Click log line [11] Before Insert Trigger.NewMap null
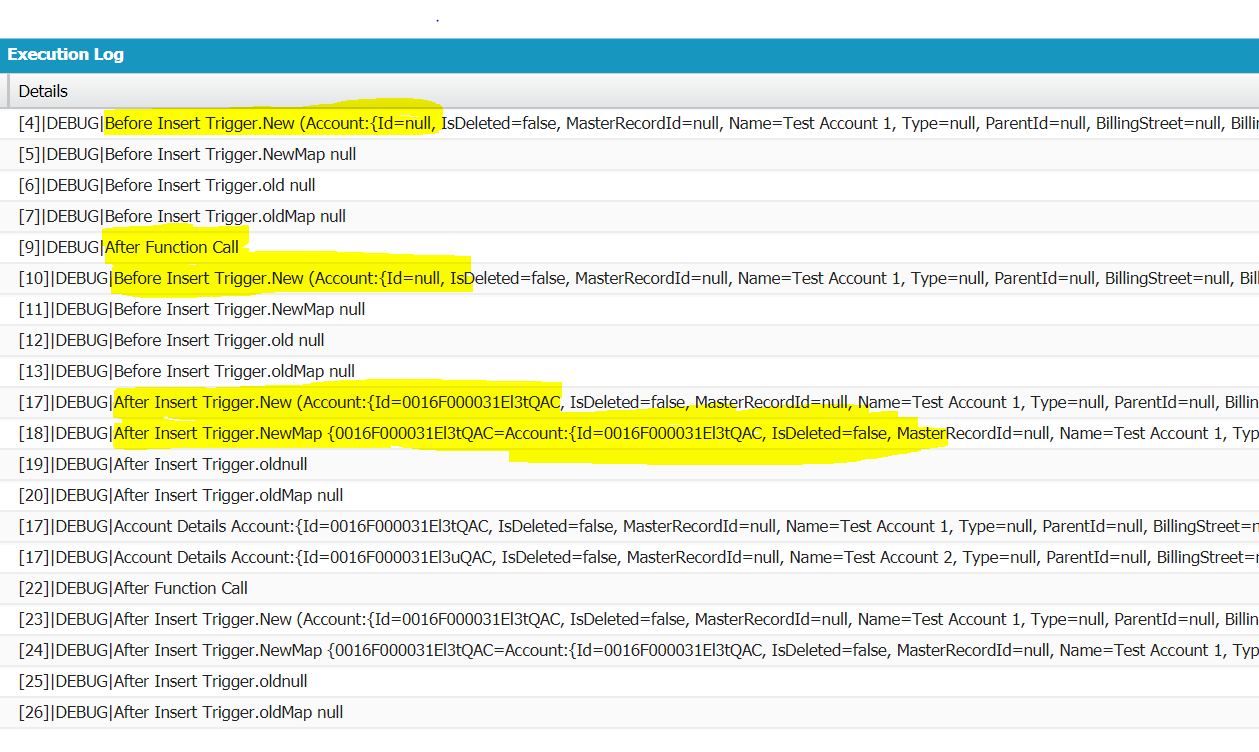The height and width of the screenshot is (752, 1259). pyautogui.click(x=192, y=310)
